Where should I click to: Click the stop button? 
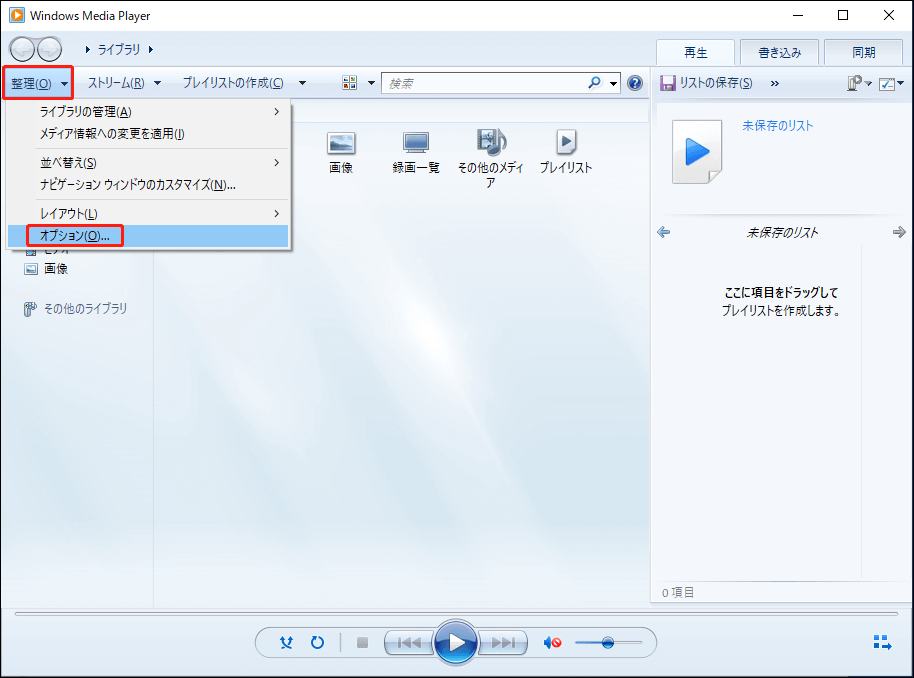click(x=363, y=642)
